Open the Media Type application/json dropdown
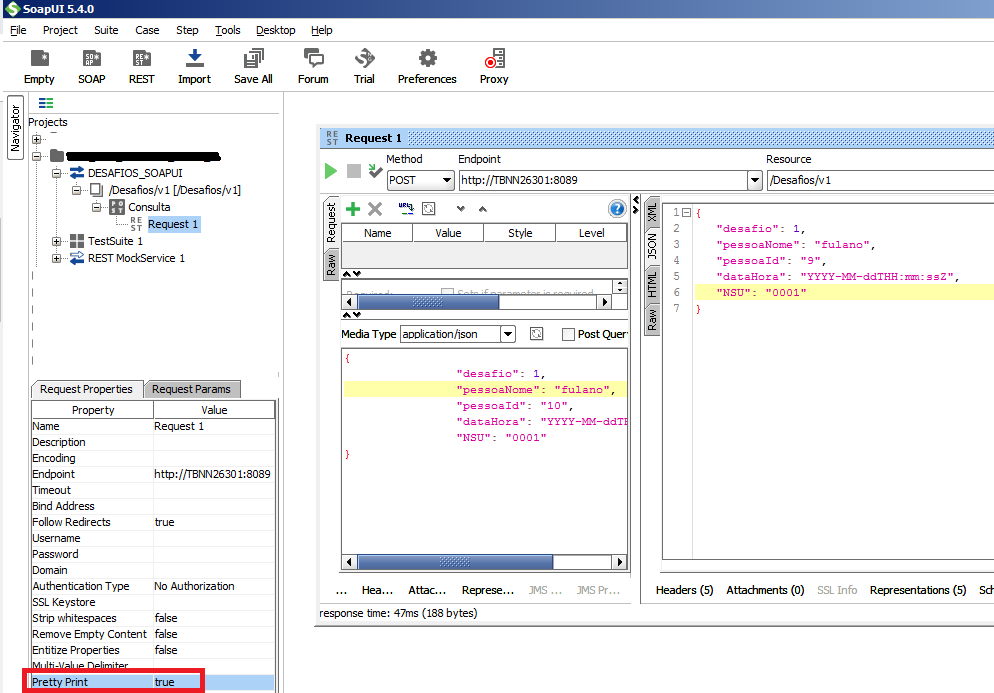The height and width of the screenshot is (693, 994). point(508,334)
